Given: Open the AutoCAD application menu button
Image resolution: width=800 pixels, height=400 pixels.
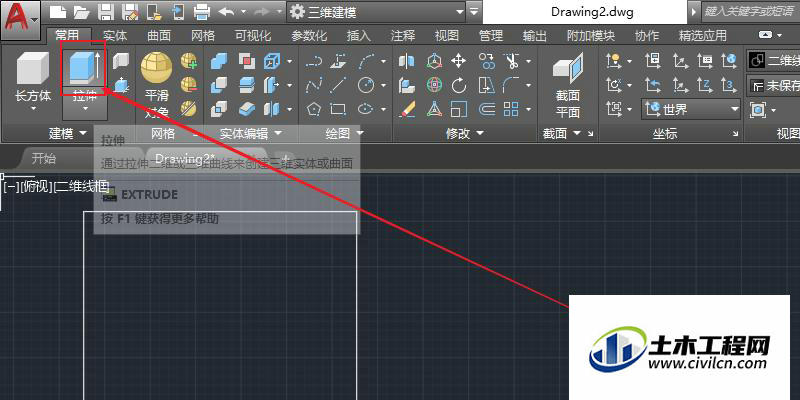Looking at the screenshot, I should point(20,20).
